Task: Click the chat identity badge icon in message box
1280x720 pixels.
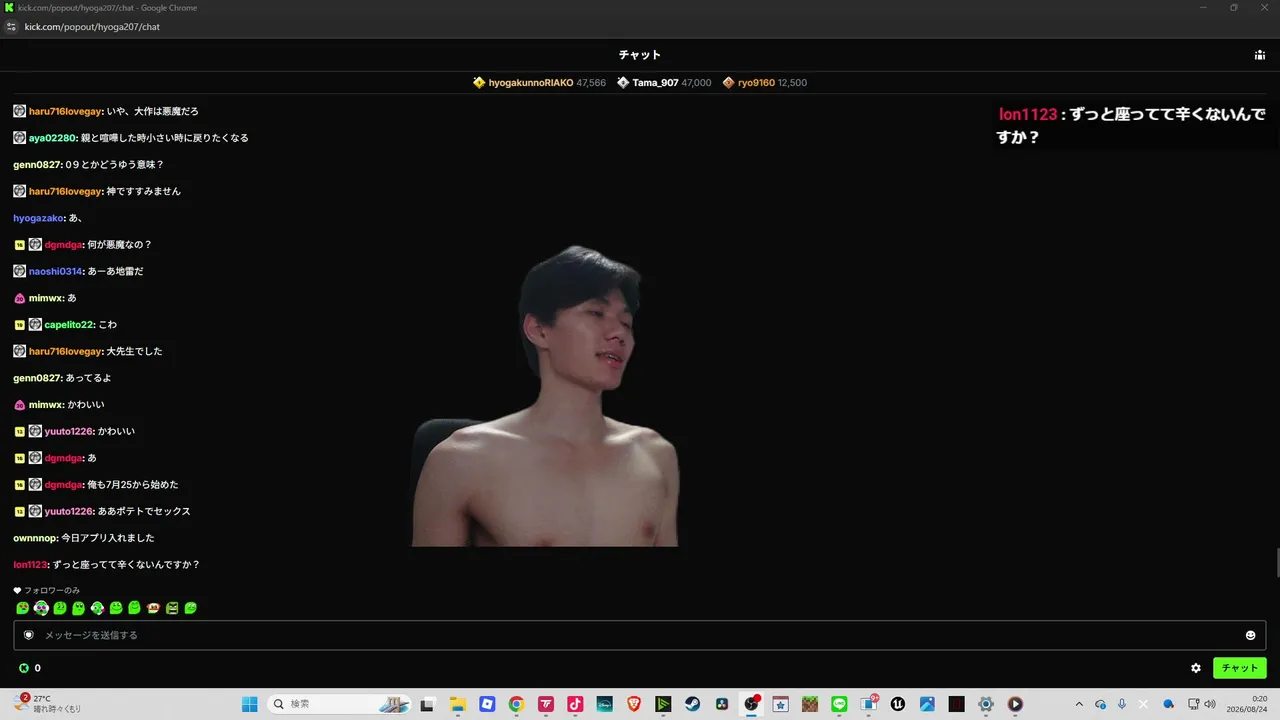Action: click(x=29, y=635)
